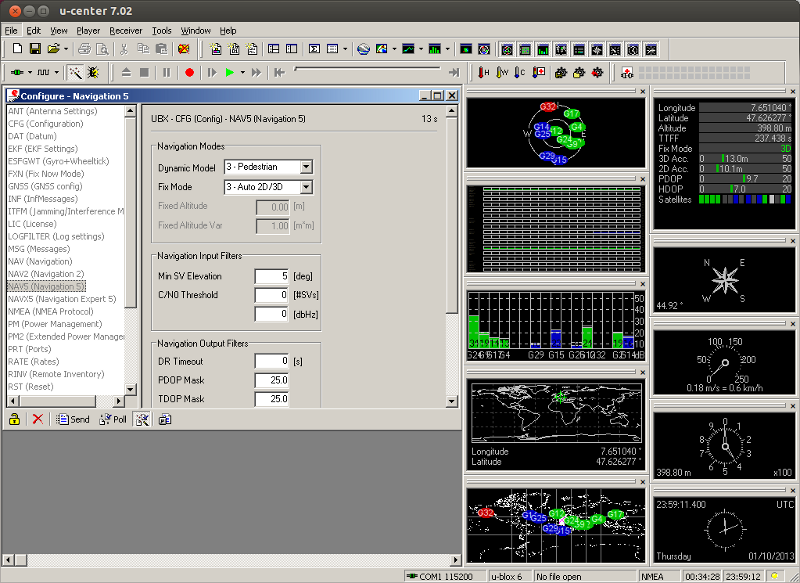The width and height of the screenshot is (800, 583).
Task: Select RST (Reset) in message list
Action: (x=31, y=387)
